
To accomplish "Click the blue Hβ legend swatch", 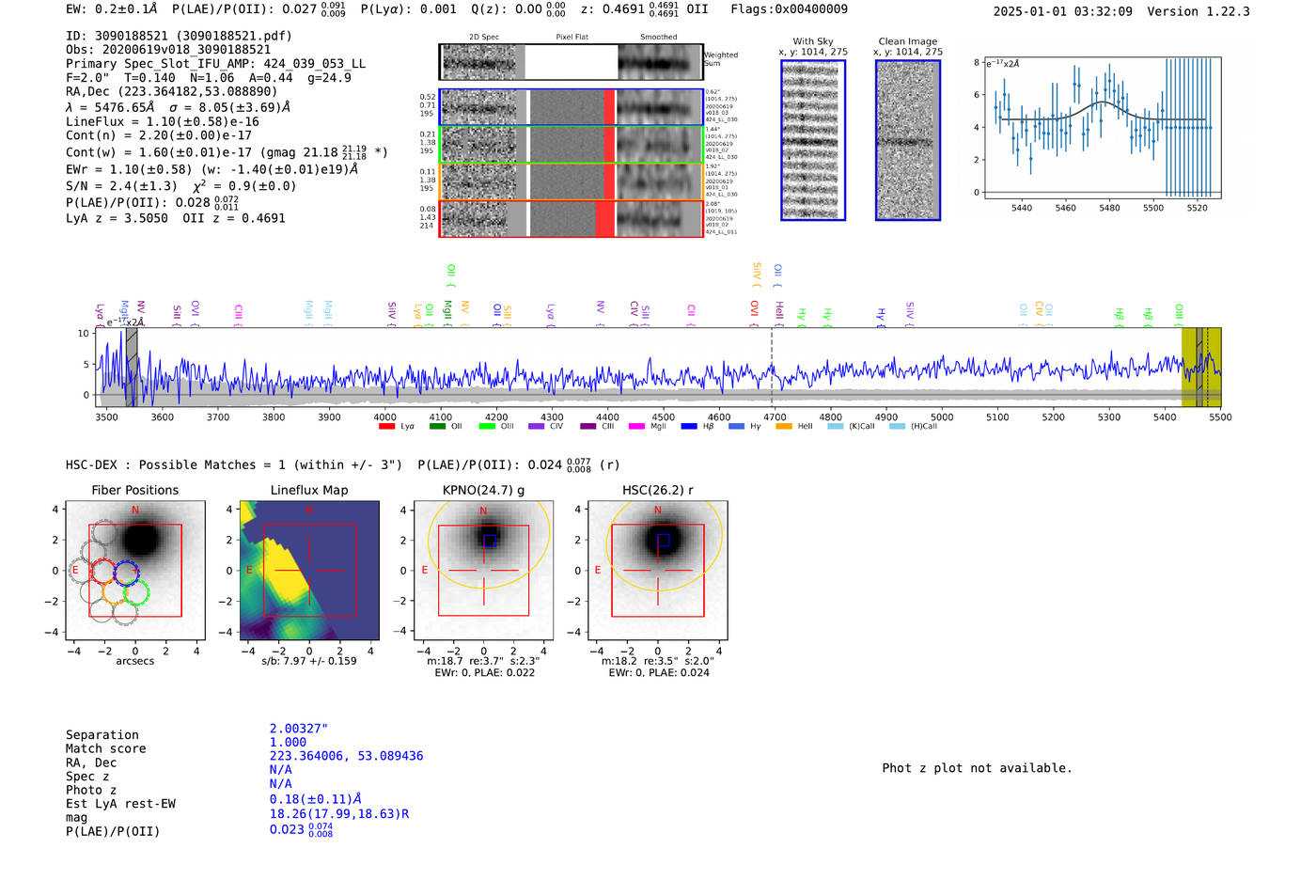I will 689,427.
